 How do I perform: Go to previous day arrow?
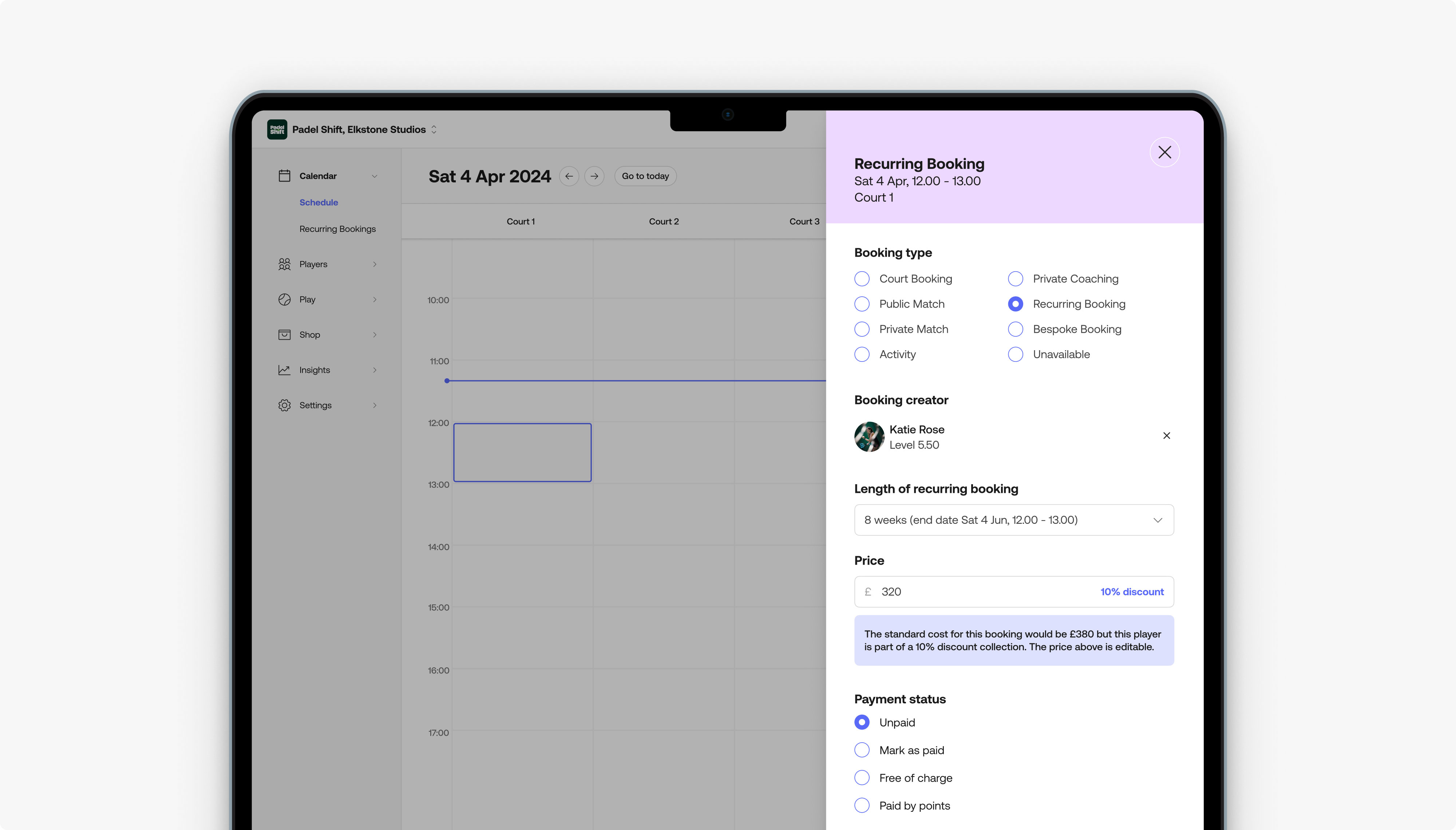pos(569,176)
